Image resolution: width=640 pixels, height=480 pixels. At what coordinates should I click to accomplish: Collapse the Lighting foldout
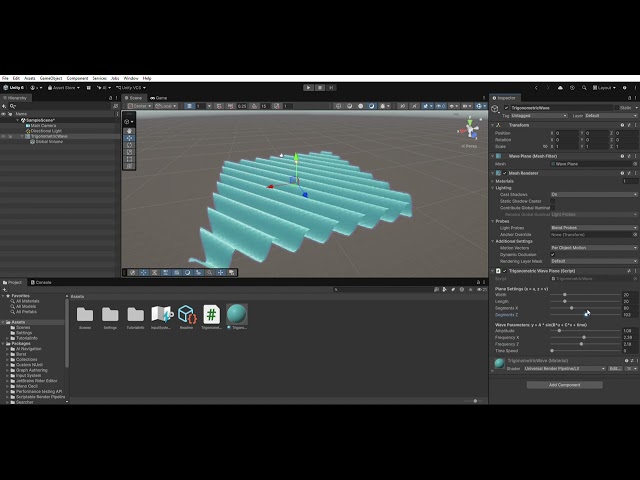pos(493,188)
